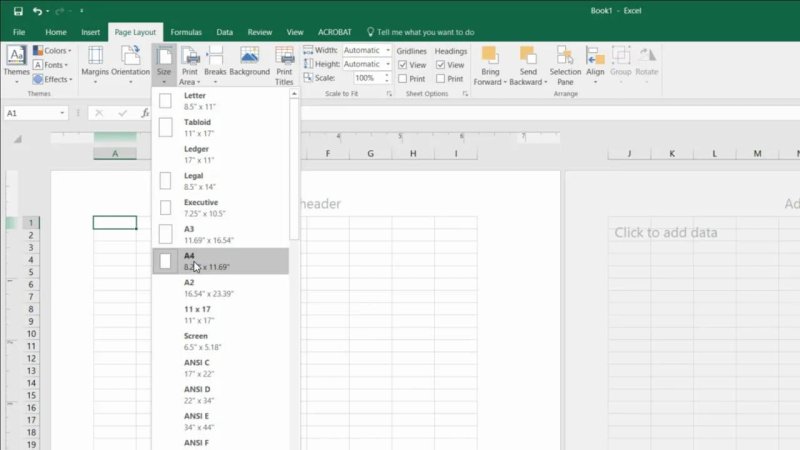
Task: Click the cancel X in the formula bar
Action: pos(99,113)
